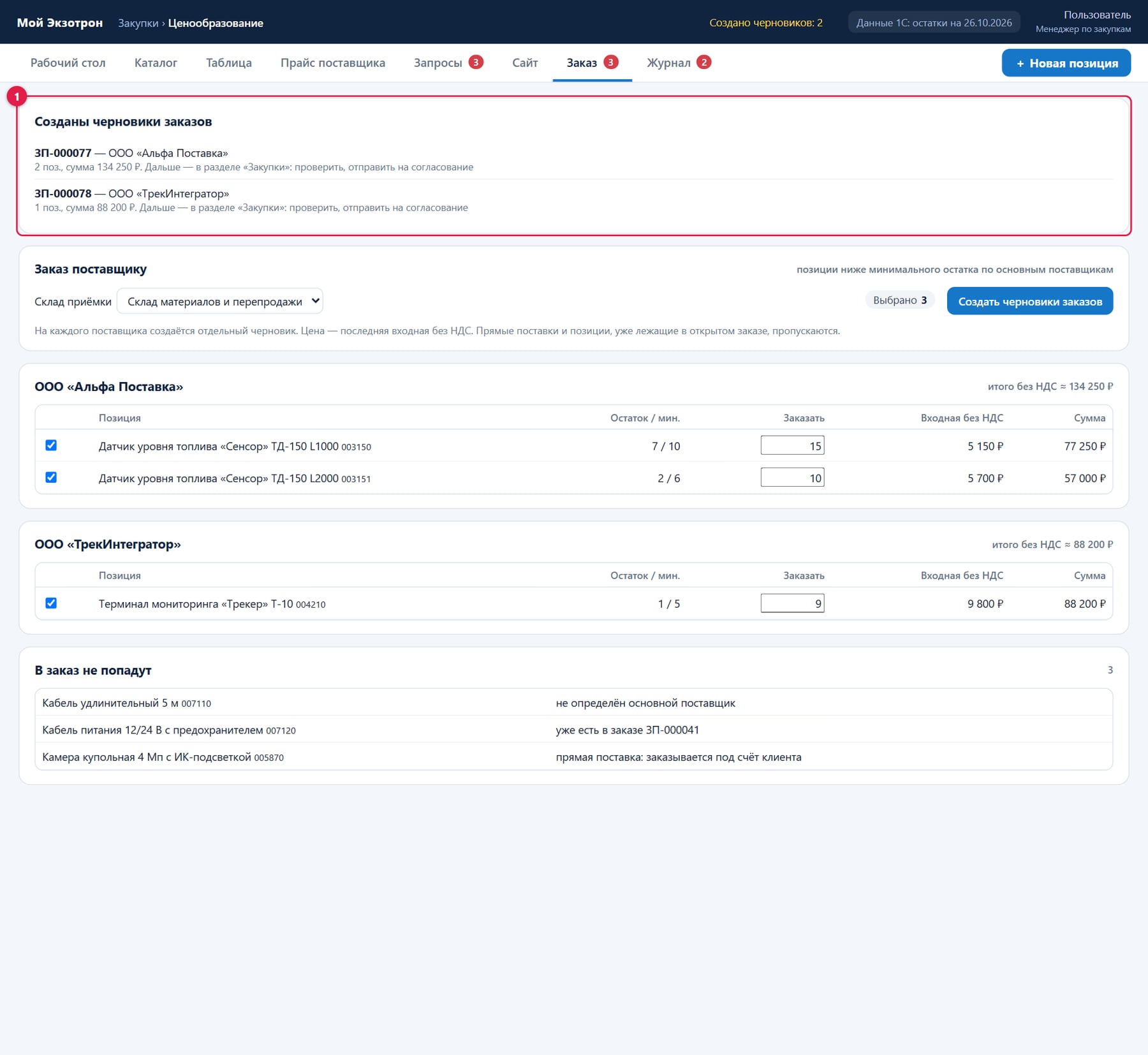Click the red badge on Запросы tab
Viewport: 1148px width, 1055px height.
476,62
